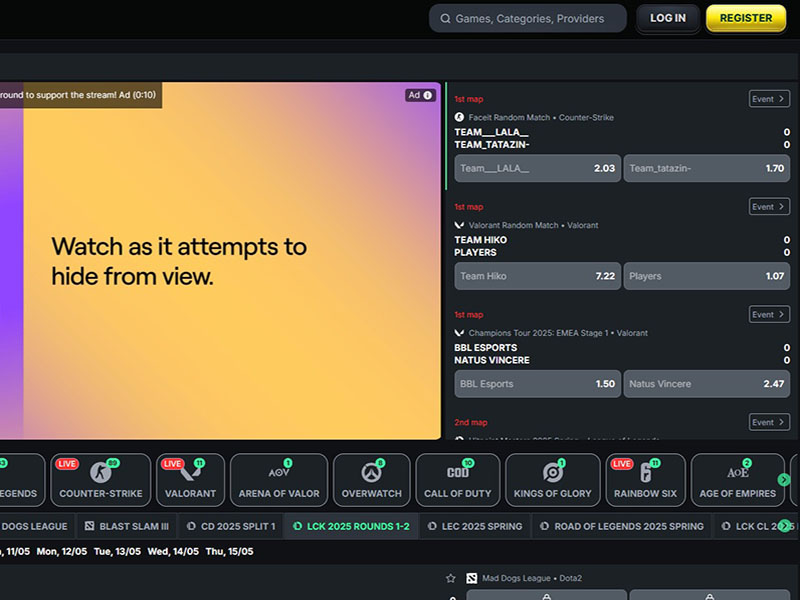
Task: Open the Games, Categories, Providers search field
Action: (528, 19)
